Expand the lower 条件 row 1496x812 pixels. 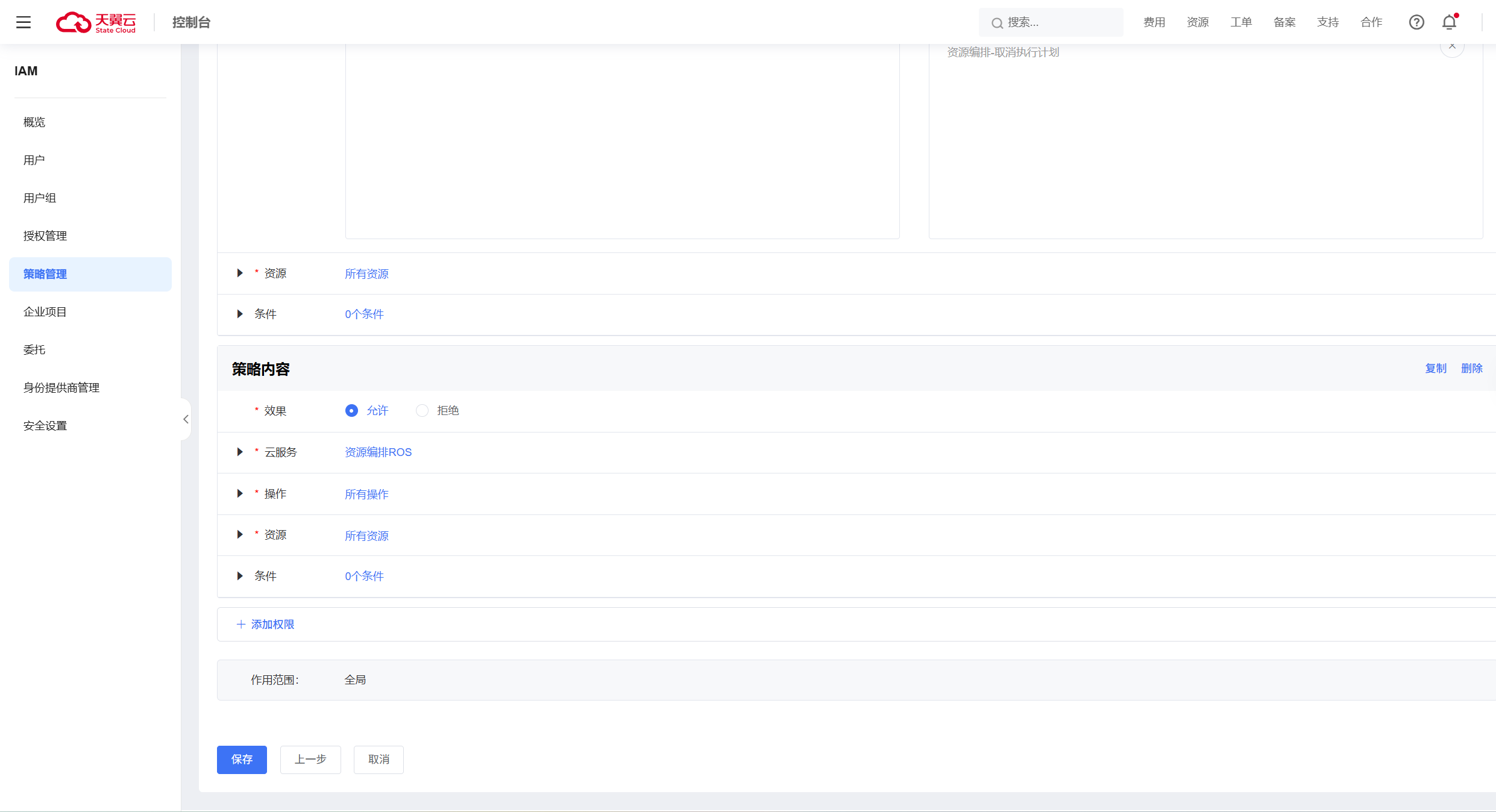pyautogui.click(x=240, y=576)
